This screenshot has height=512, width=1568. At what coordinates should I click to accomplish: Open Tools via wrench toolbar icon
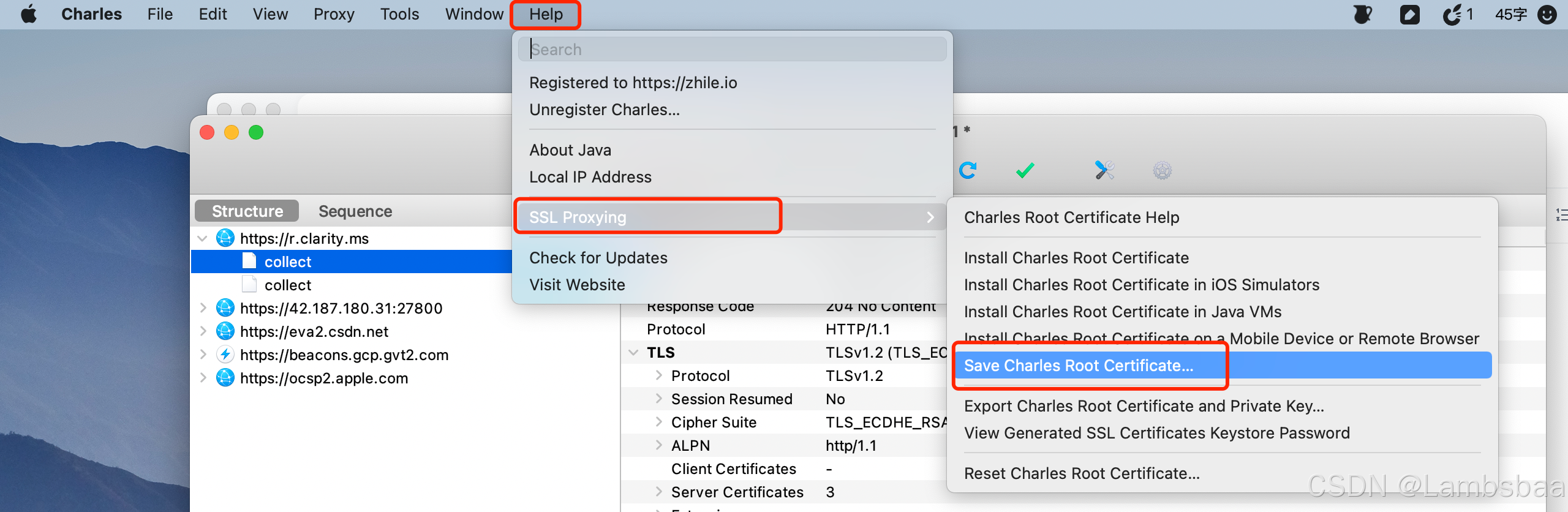click(x=1104, y=170)
